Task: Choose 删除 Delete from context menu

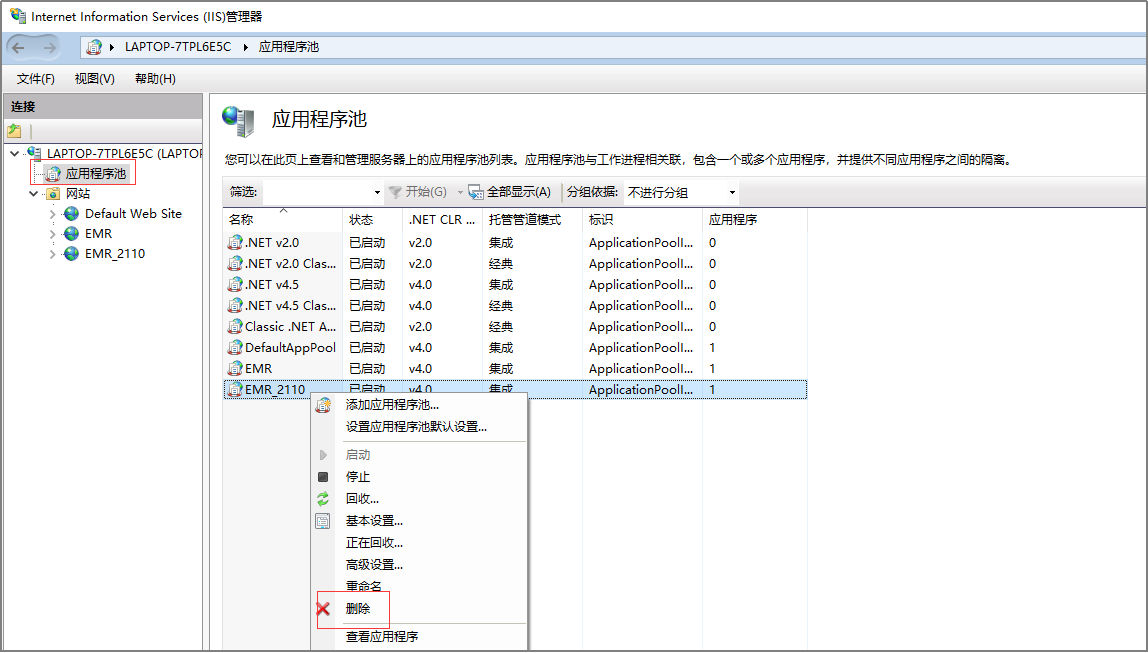Action: [358, 608]
